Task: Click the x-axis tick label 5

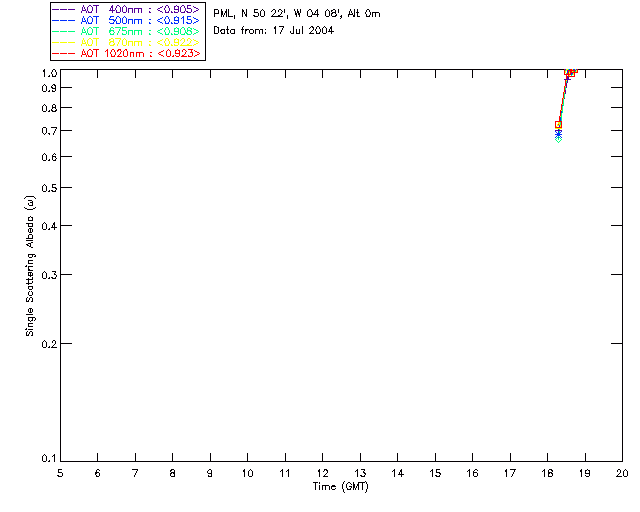Action: (x=60, y=473)
